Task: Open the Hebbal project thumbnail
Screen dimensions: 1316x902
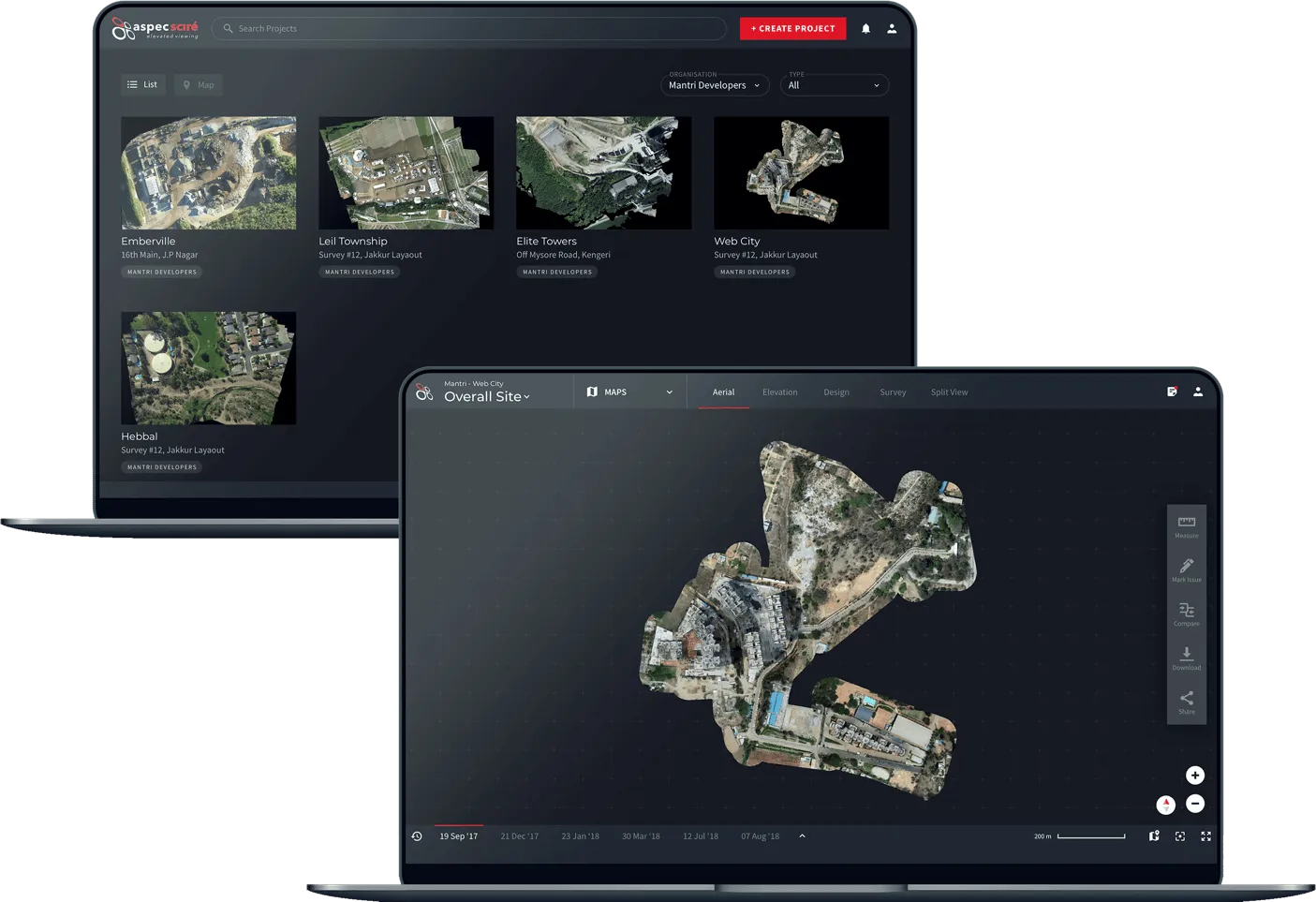Action: [208, 368]
